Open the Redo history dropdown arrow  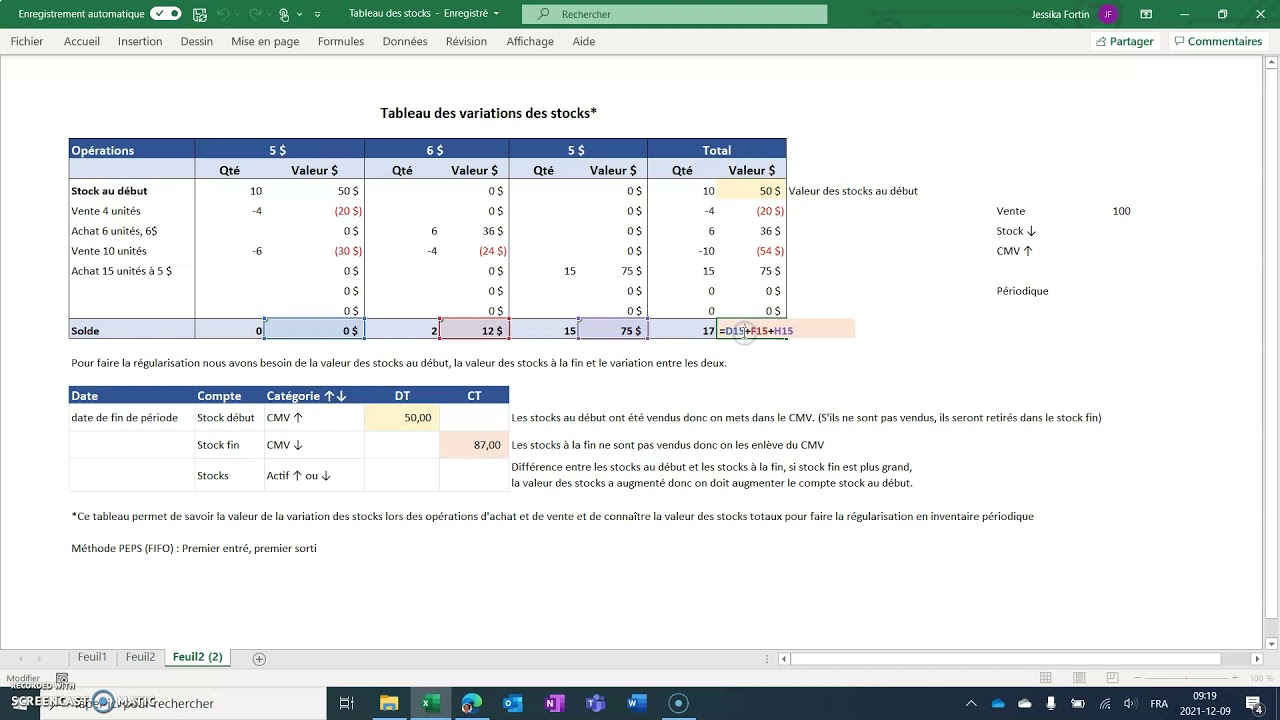tap(268, 15)
